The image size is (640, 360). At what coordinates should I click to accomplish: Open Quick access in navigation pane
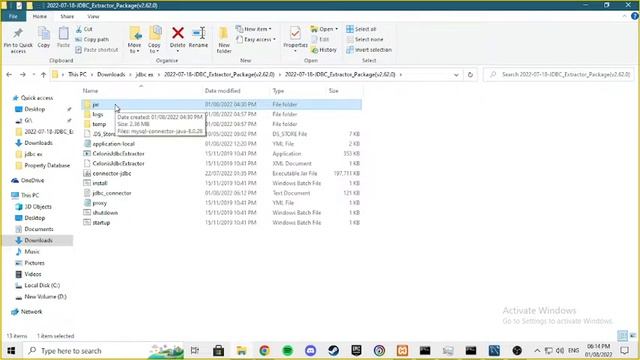click(x=37, y=98)
